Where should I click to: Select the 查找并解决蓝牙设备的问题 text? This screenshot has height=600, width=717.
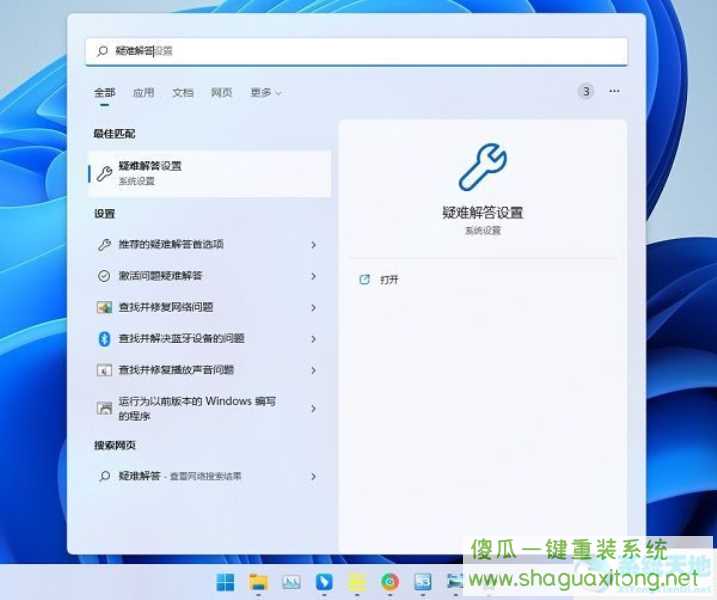pyautogui.click(x=182, y=338)
